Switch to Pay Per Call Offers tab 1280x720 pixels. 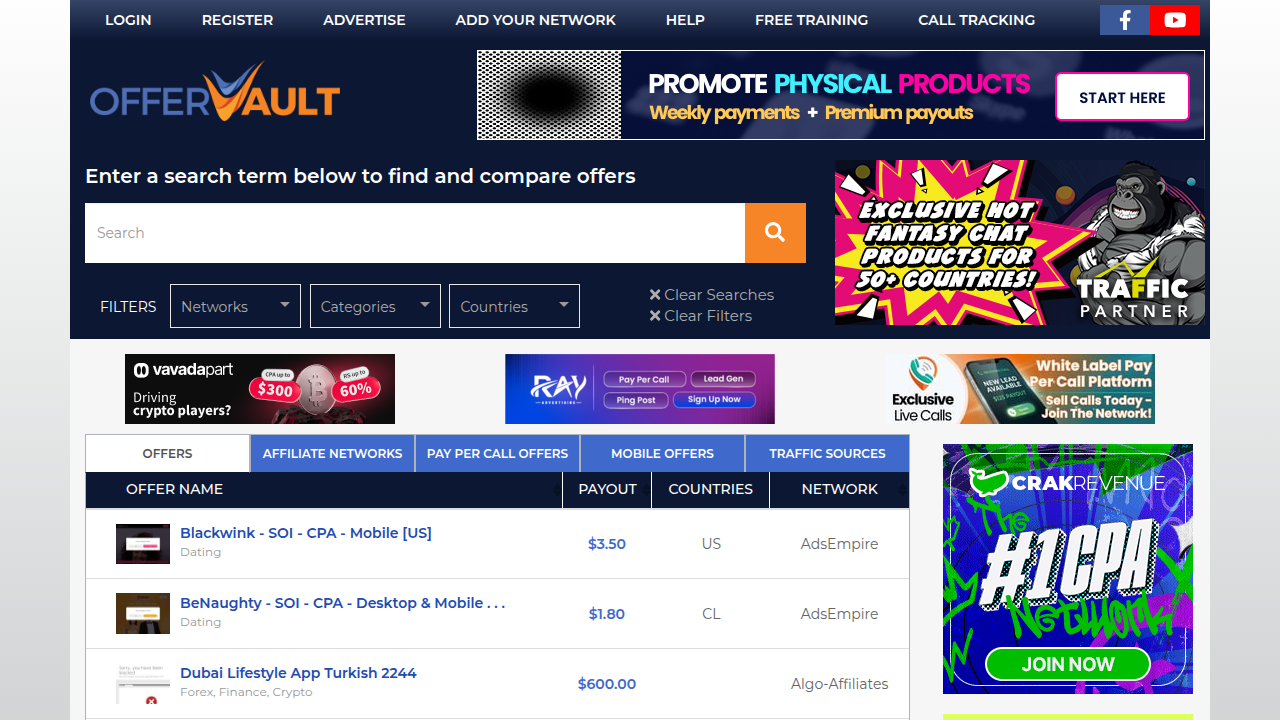pos(497,453)
